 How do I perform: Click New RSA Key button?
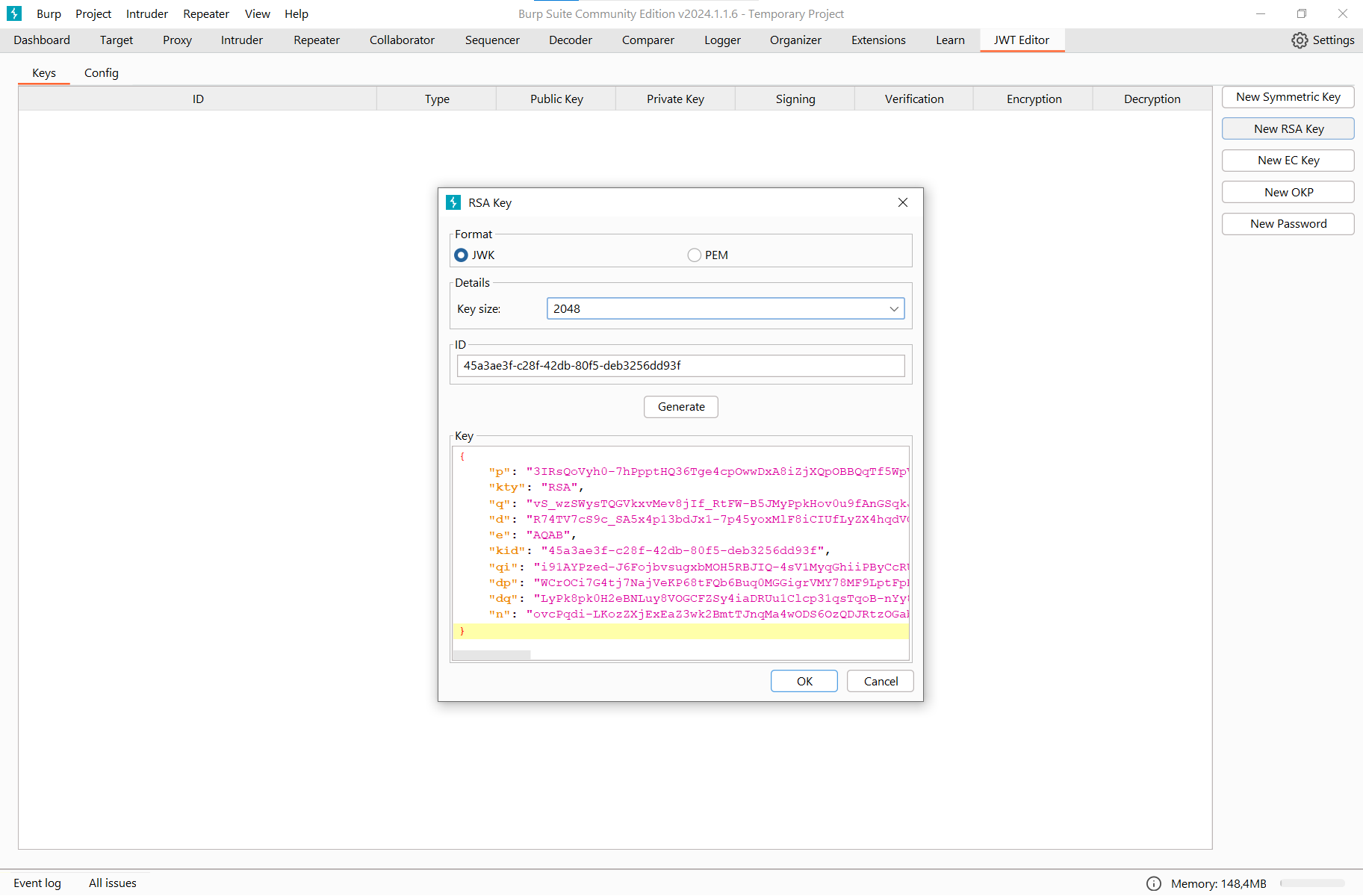click(x=1288, y=128)
